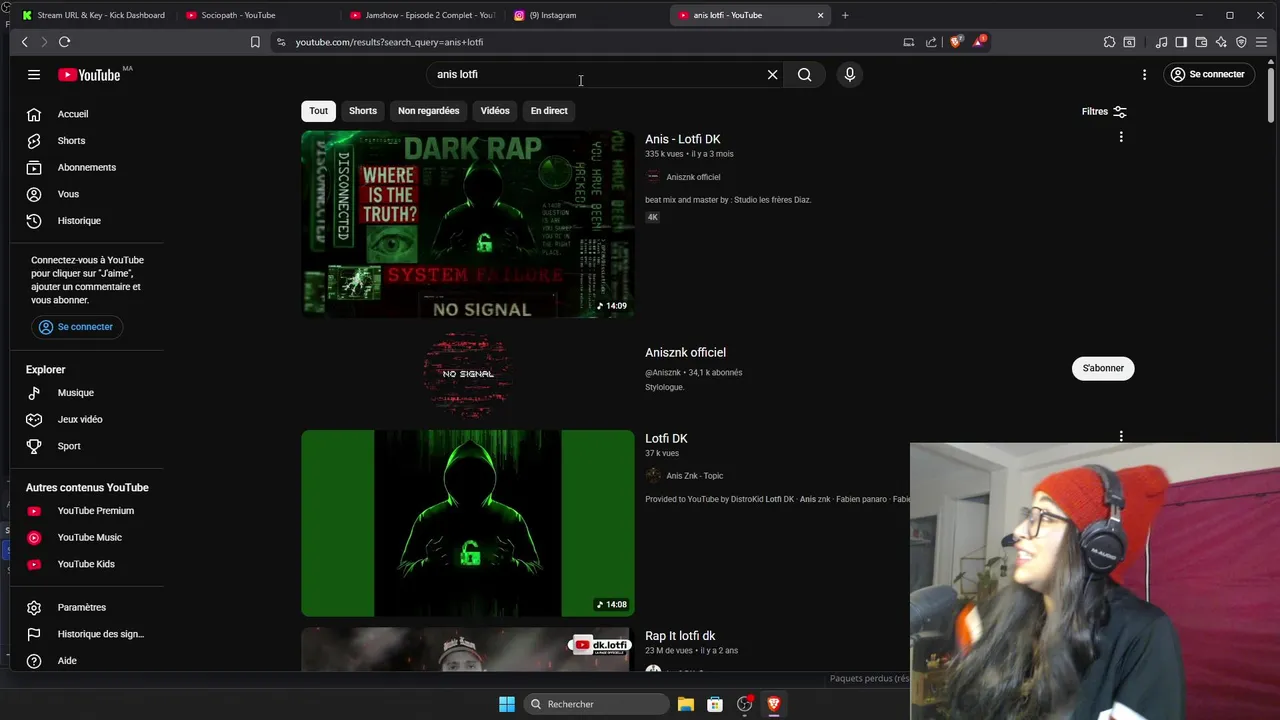Screen dimensions: 1280x720
Task: Switch to Sociopath - YouTube tab
Action: [259, 15]
